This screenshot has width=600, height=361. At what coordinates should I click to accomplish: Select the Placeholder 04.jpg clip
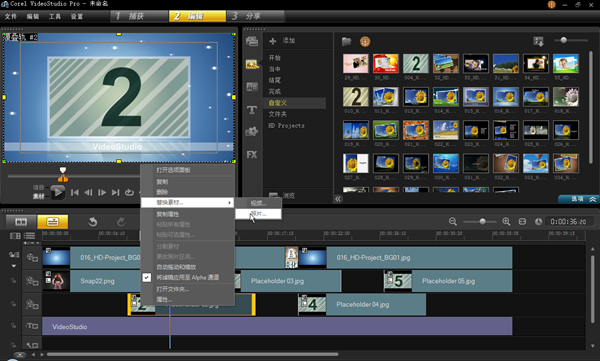(x=362, y=305)
